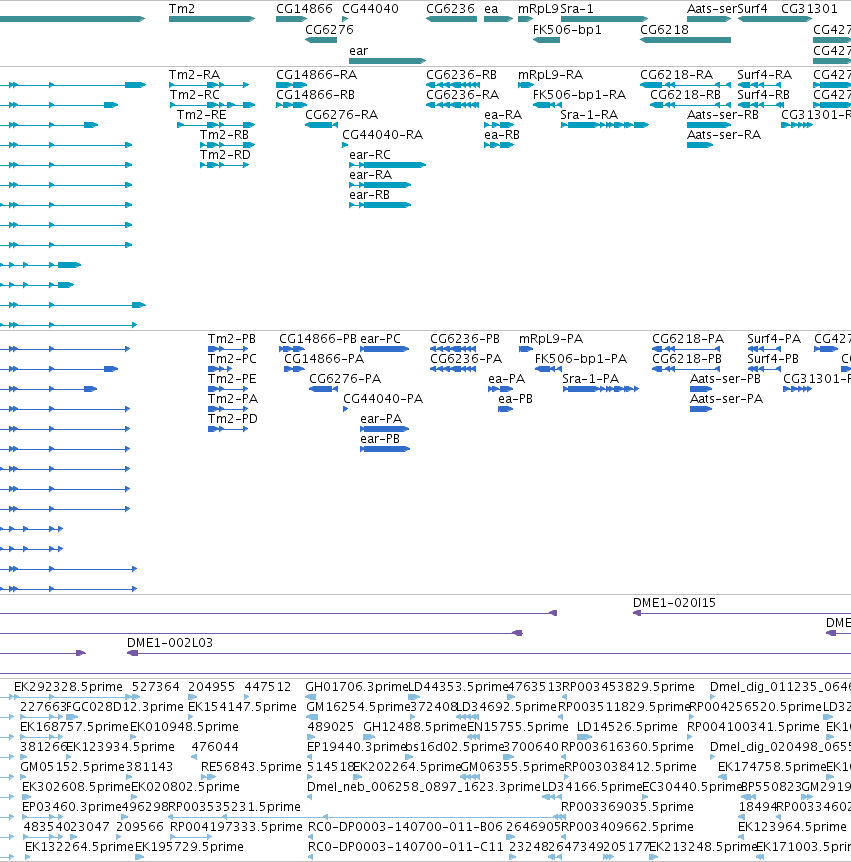Select the Tm2-PB coding sequence label
The image size is (851, 862).
232,339
